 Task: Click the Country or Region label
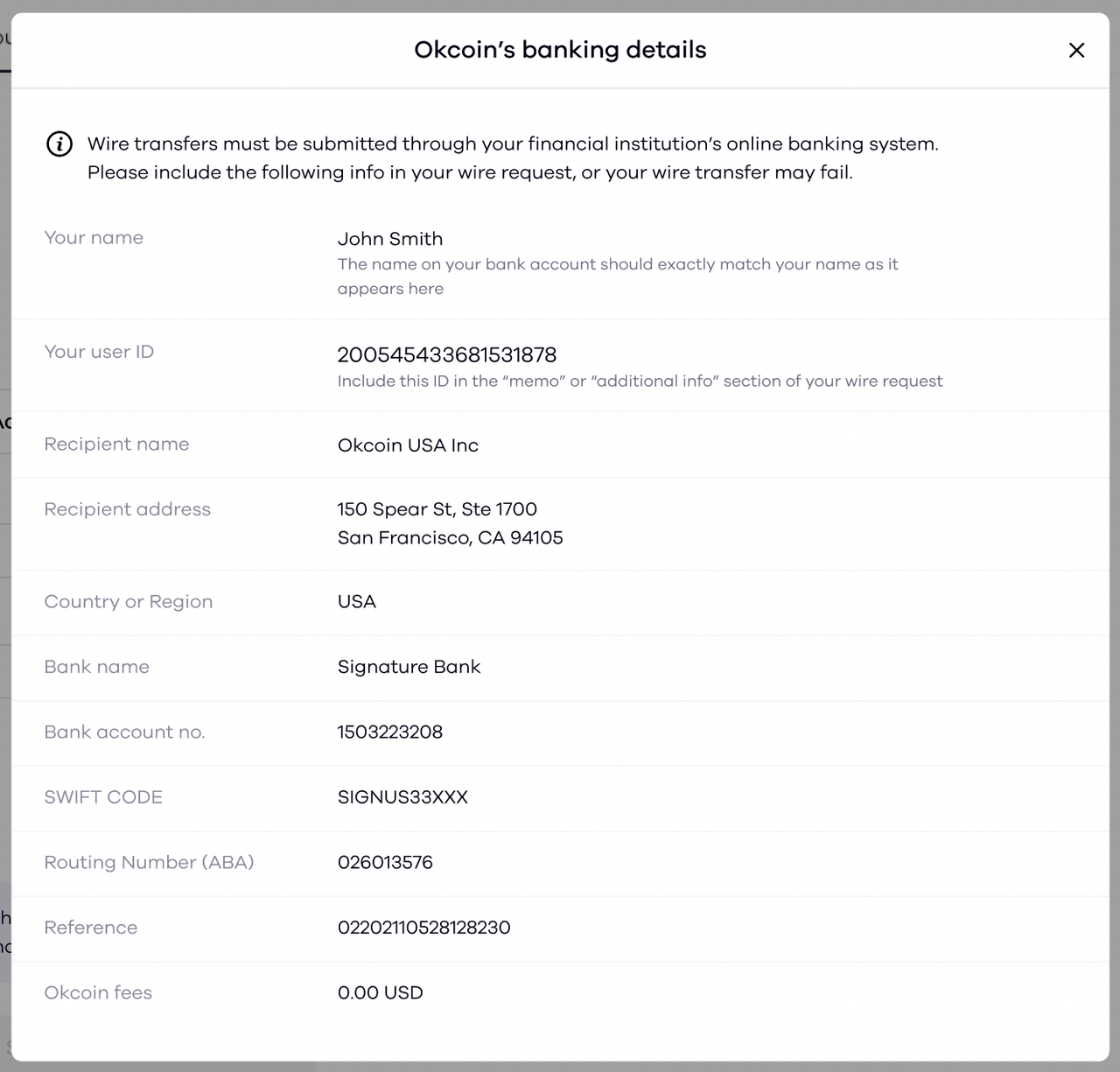[129, 602]
